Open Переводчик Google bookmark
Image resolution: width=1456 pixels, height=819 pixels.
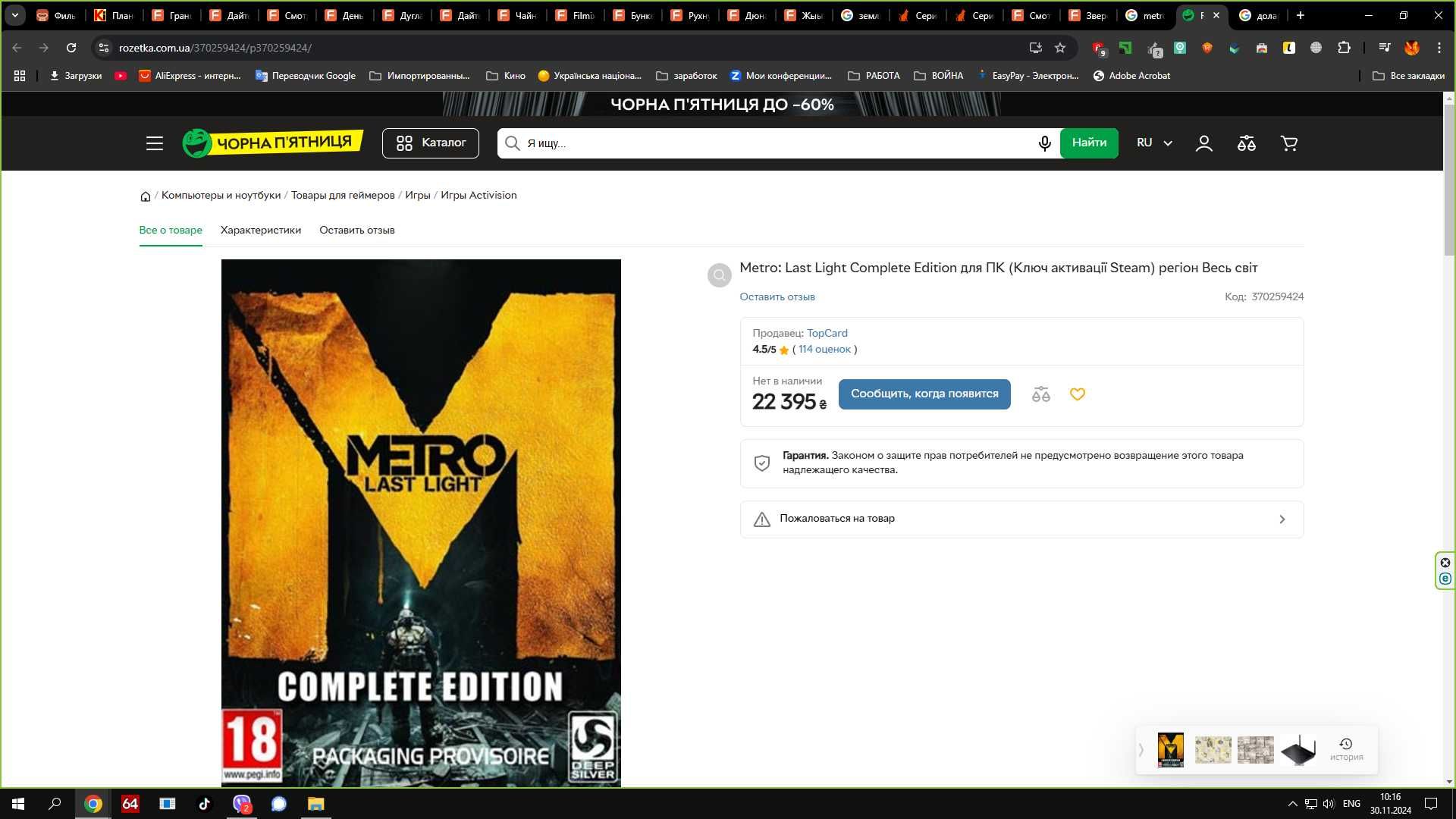[306, 76]
